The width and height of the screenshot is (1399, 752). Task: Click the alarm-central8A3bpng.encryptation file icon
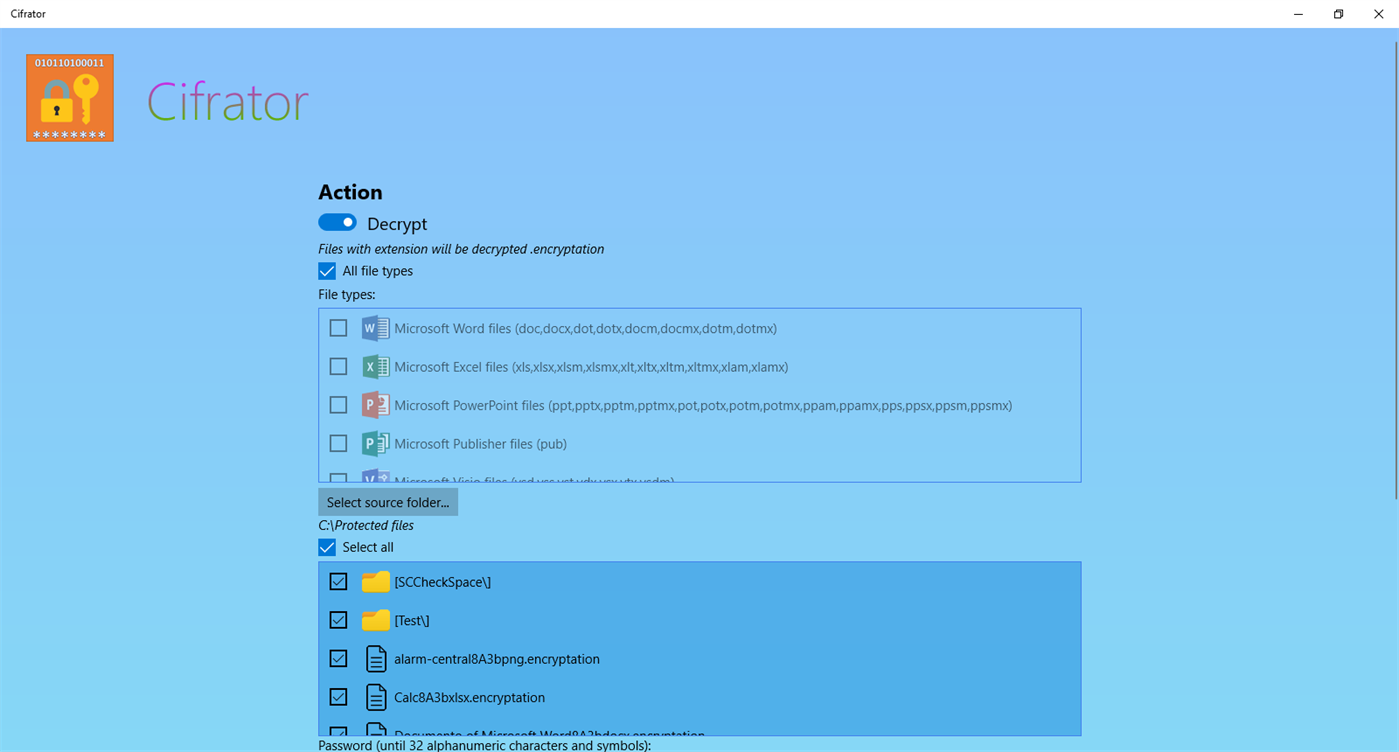click(x=375, y=658)
